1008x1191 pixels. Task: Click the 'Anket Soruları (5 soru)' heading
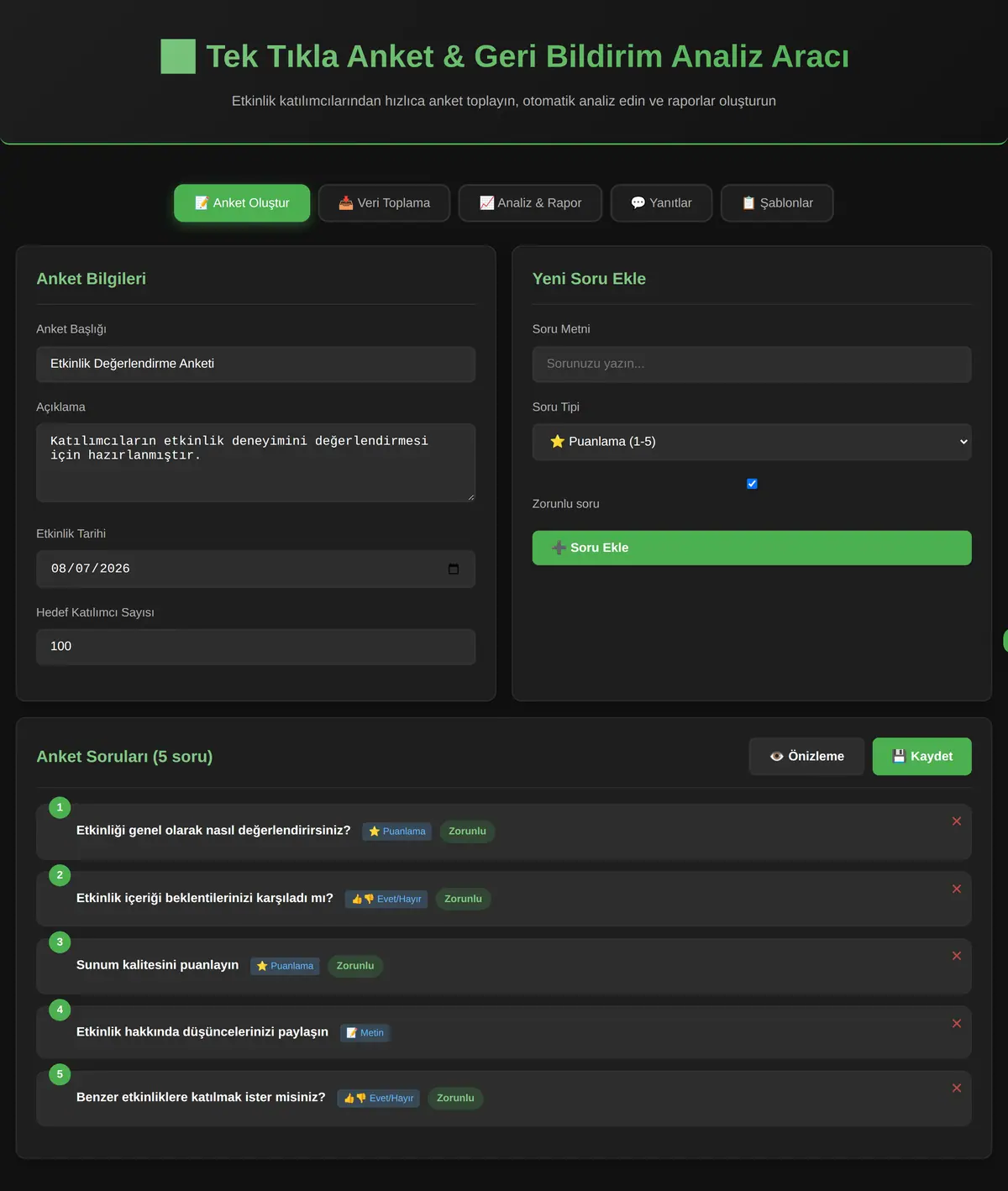(124, 757)
